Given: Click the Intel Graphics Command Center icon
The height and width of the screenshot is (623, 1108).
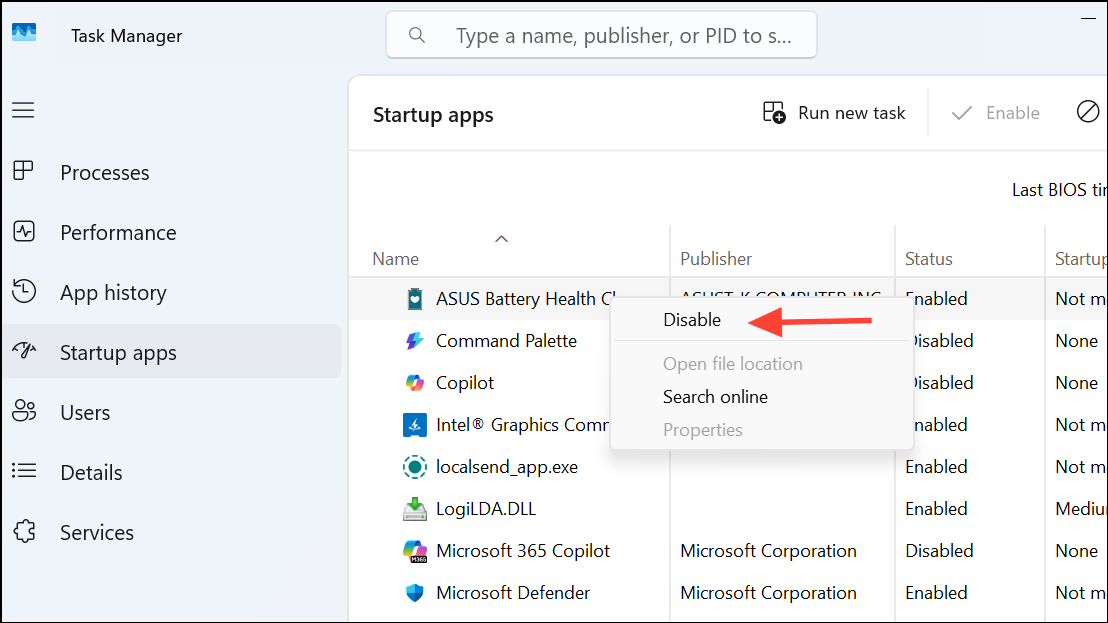Looking at the screenshot, I should (x=415, y=425).
